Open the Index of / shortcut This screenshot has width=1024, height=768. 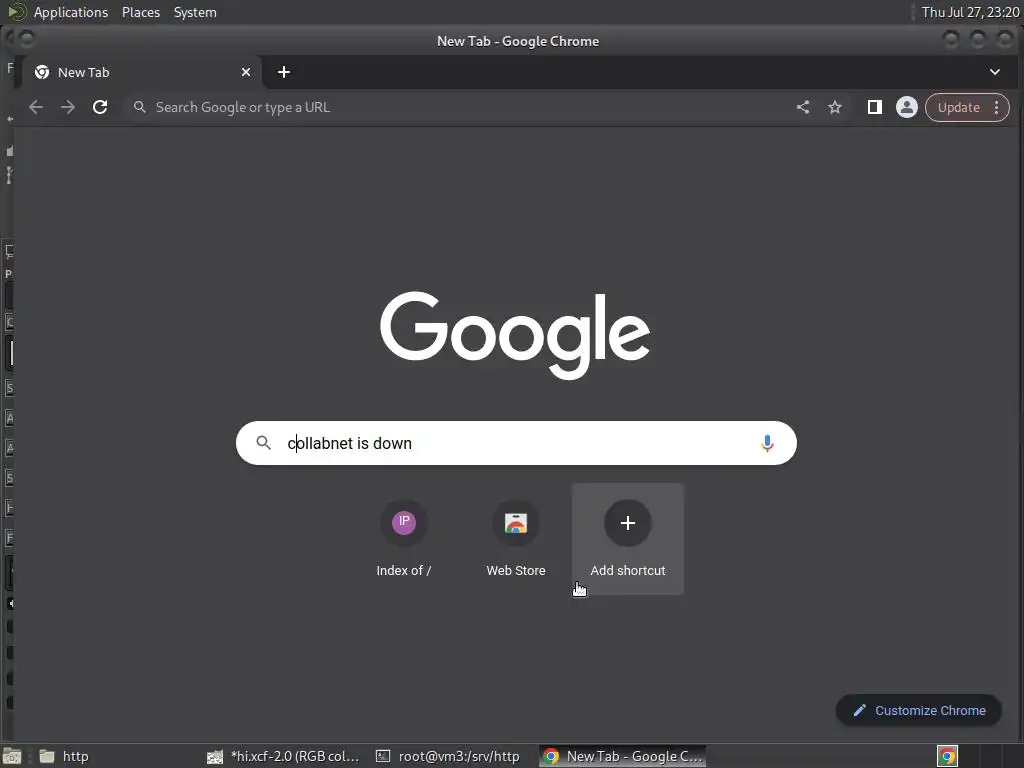404,539
